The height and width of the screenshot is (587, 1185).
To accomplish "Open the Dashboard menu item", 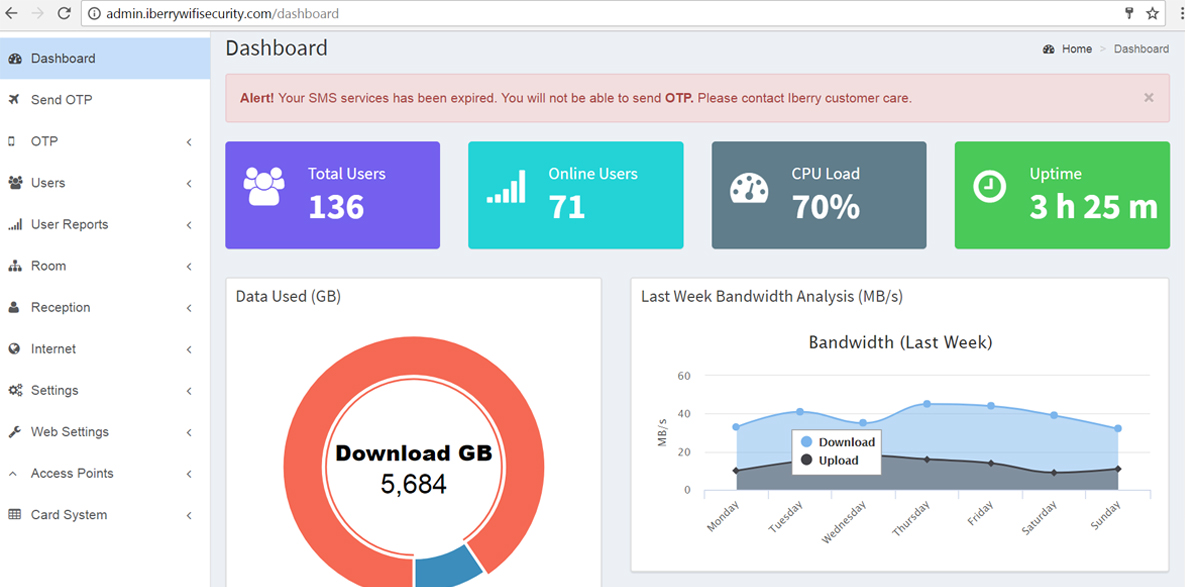I will 63,58.
